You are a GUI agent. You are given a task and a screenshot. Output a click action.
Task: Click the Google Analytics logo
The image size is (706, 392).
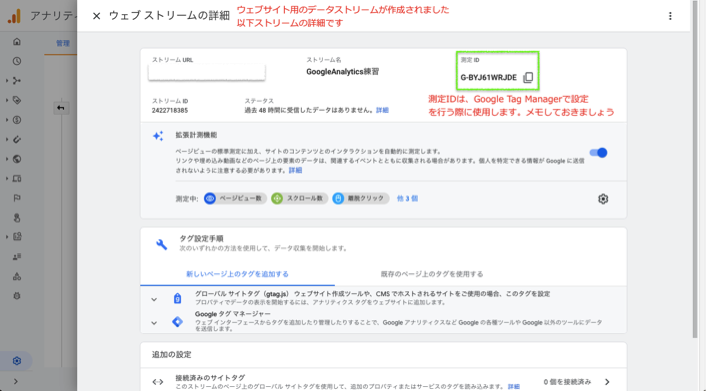click(x=14, y=16)
